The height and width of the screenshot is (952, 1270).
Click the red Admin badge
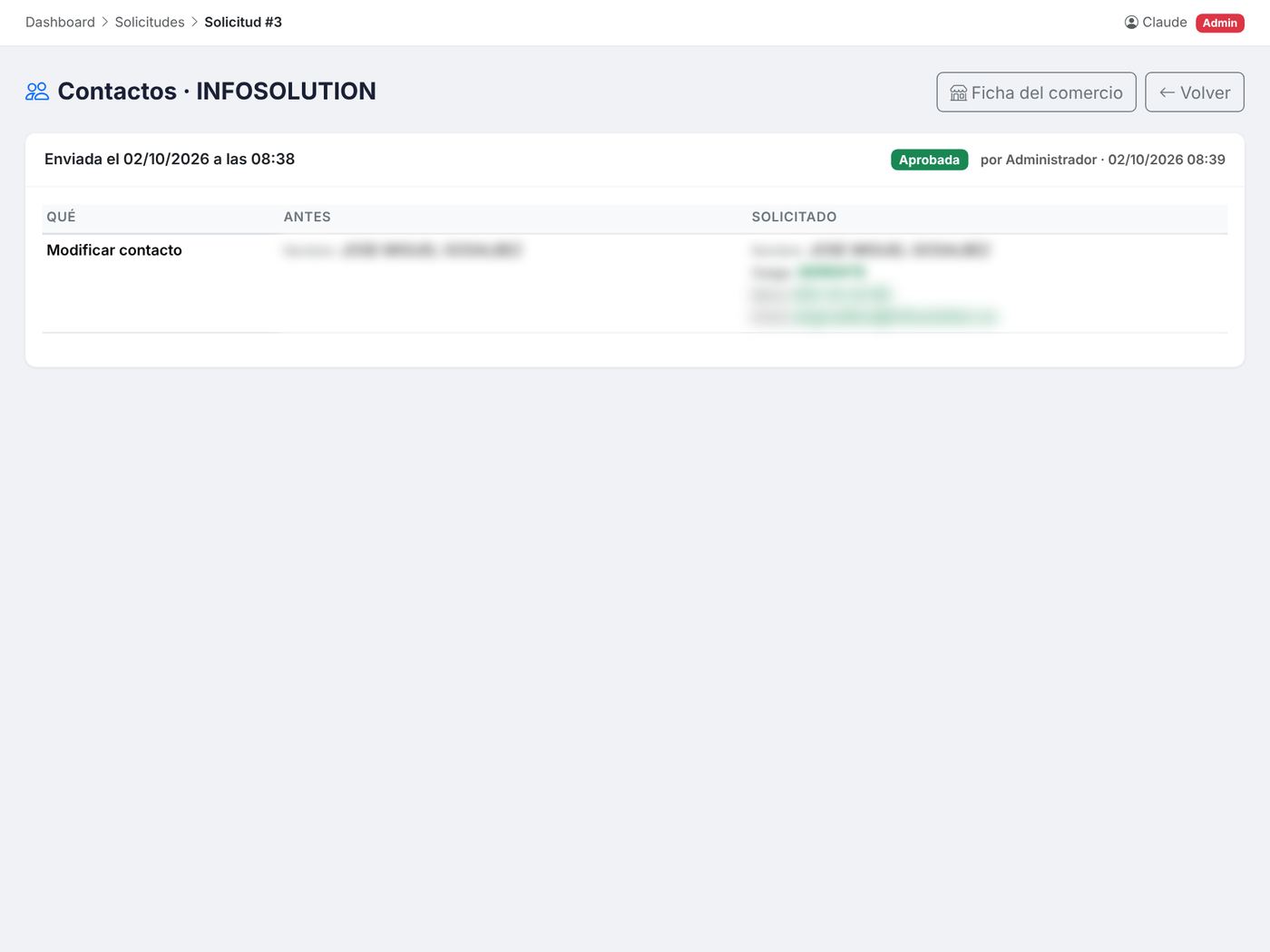click(x=1220, y=23)
